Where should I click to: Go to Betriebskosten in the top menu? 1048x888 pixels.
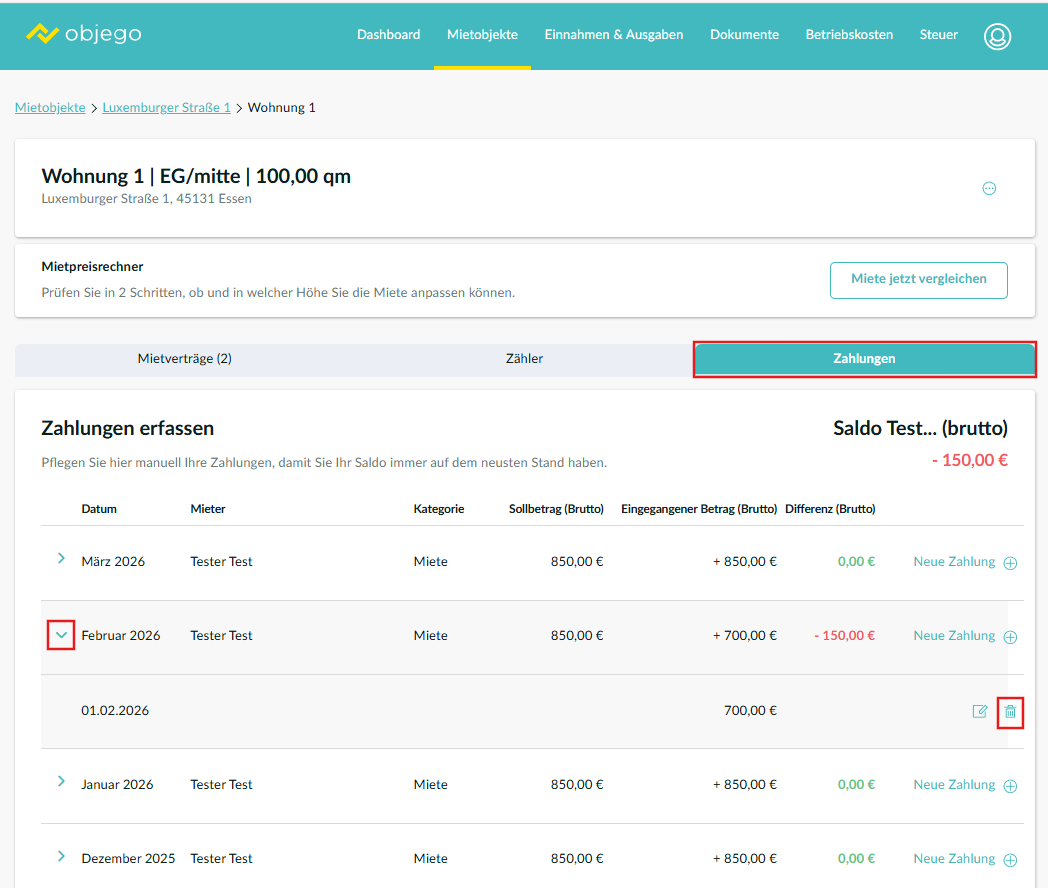849,35
